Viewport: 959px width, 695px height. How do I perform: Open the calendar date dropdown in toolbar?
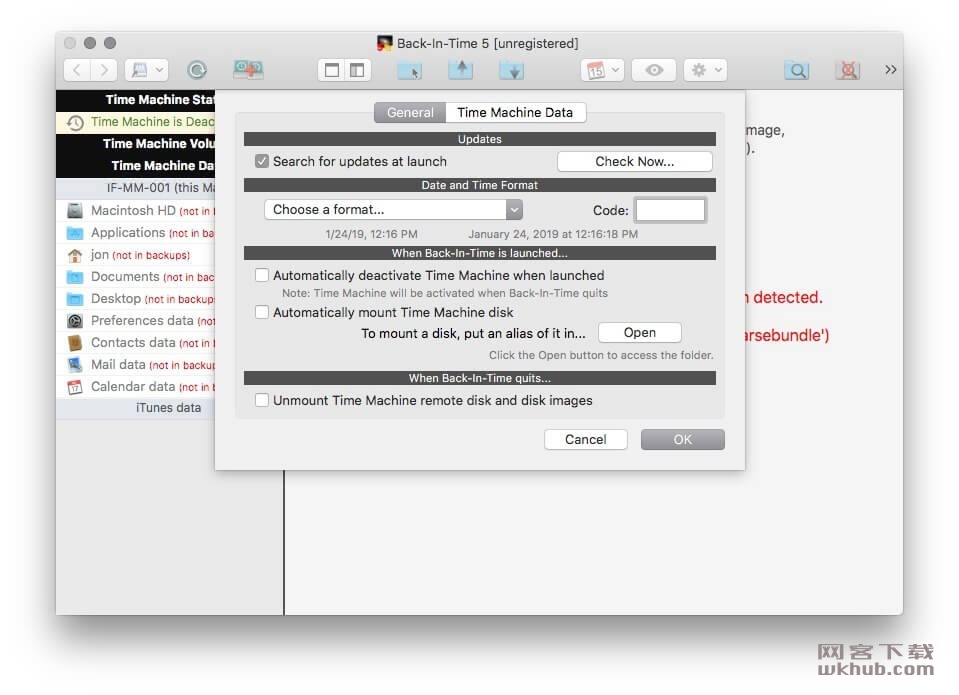coord(602,70)
